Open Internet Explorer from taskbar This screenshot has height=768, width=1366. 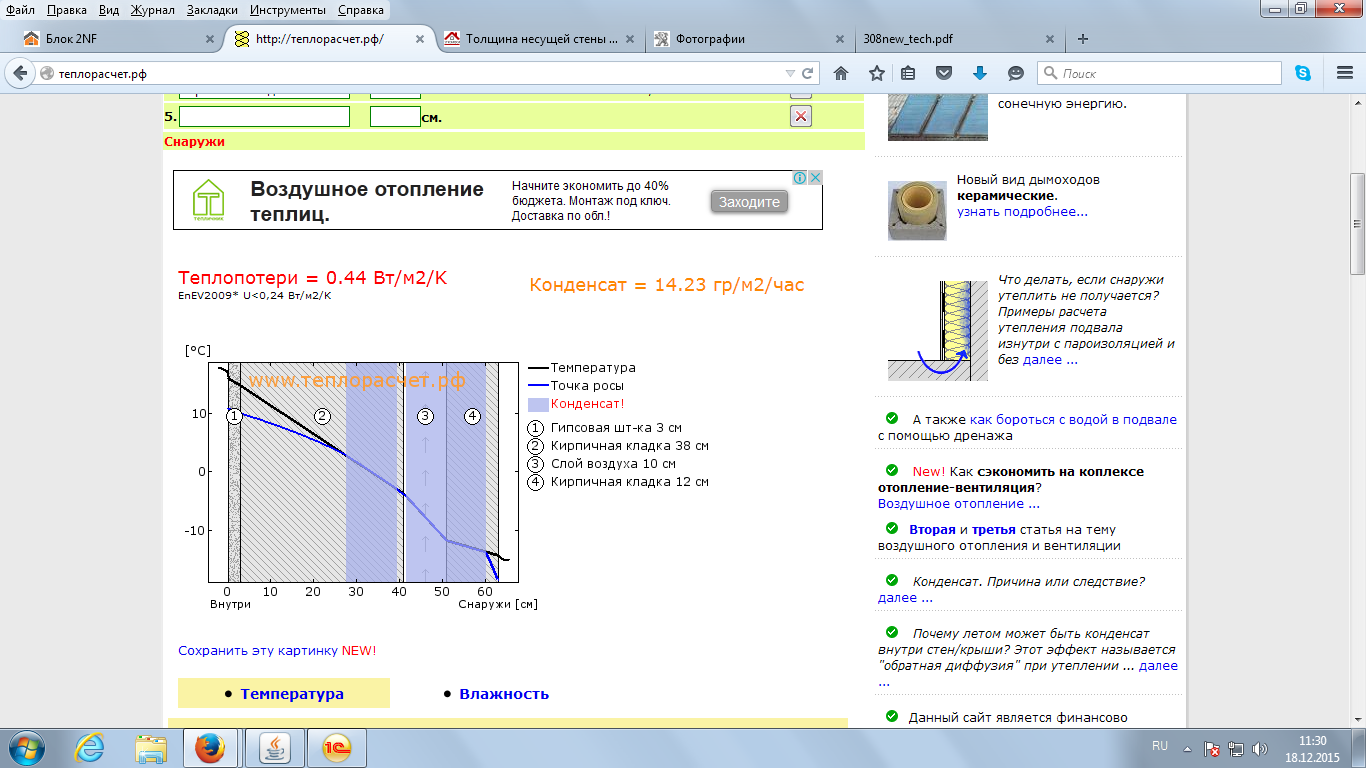click(91, 747)
